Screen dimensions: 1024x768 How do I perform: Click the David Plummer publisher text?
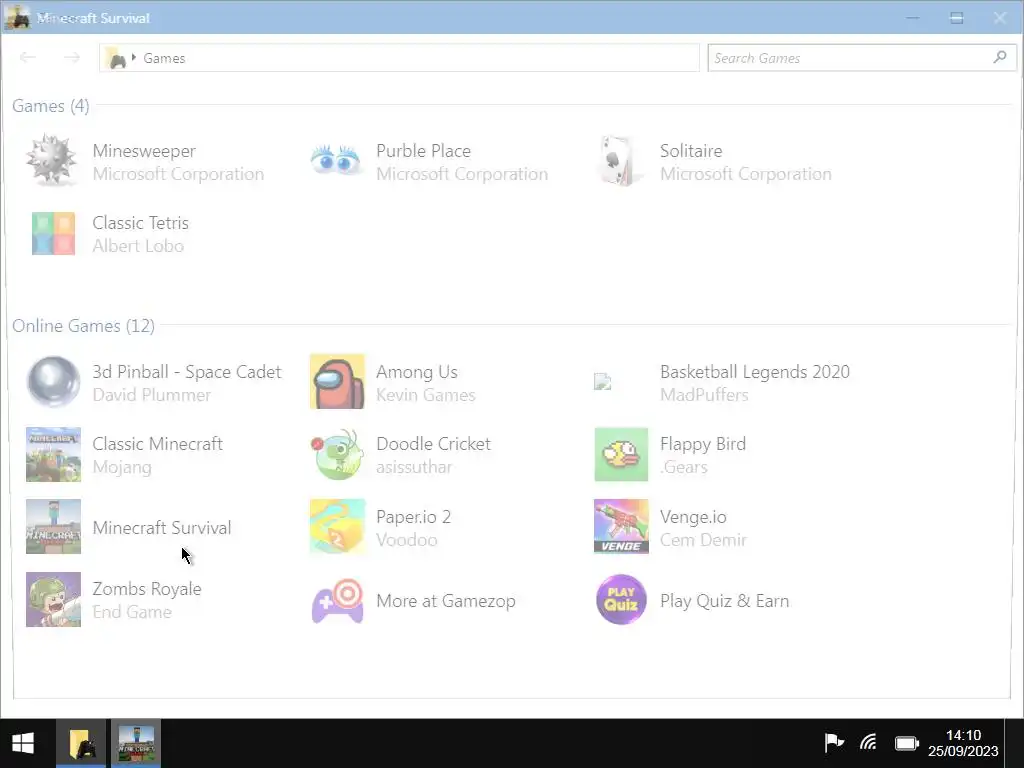click(x=152, y=394)
